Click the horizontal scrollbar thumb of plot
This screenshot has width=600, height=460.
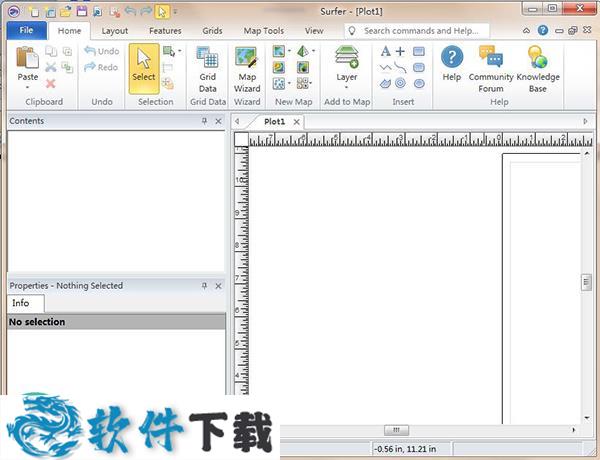click(x=396, y=430)
